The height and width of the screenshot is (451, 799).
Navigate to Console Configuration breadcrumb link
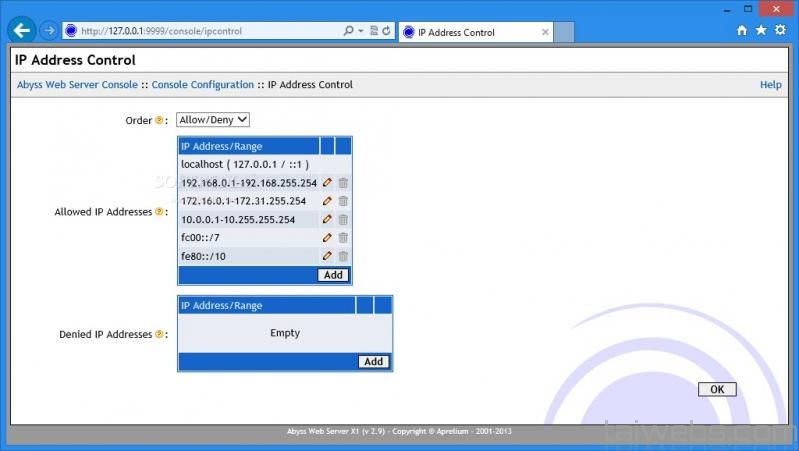203,85
